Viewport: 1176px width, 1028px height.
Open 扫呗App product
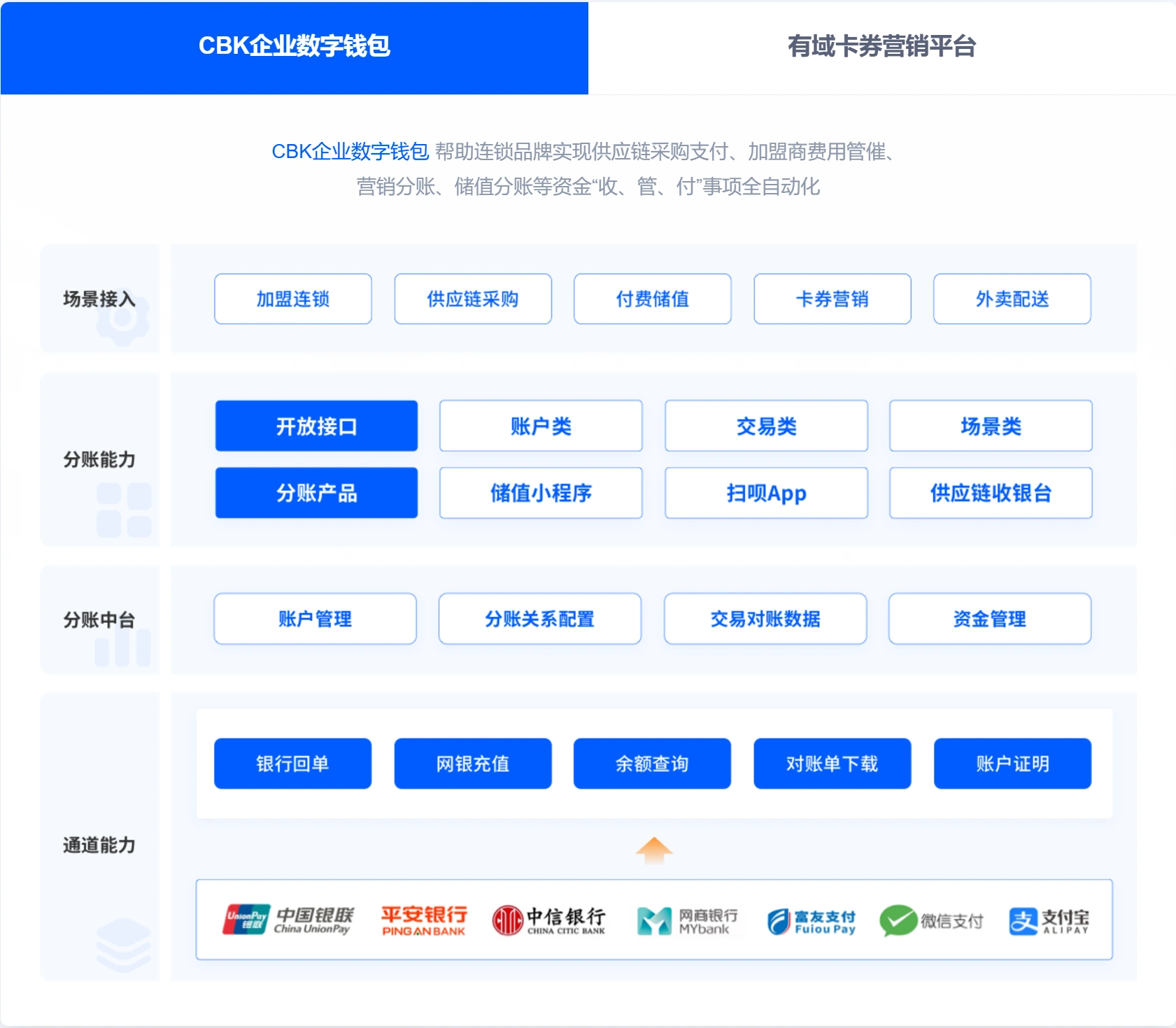pyautogui.click(x=766, y=493)
